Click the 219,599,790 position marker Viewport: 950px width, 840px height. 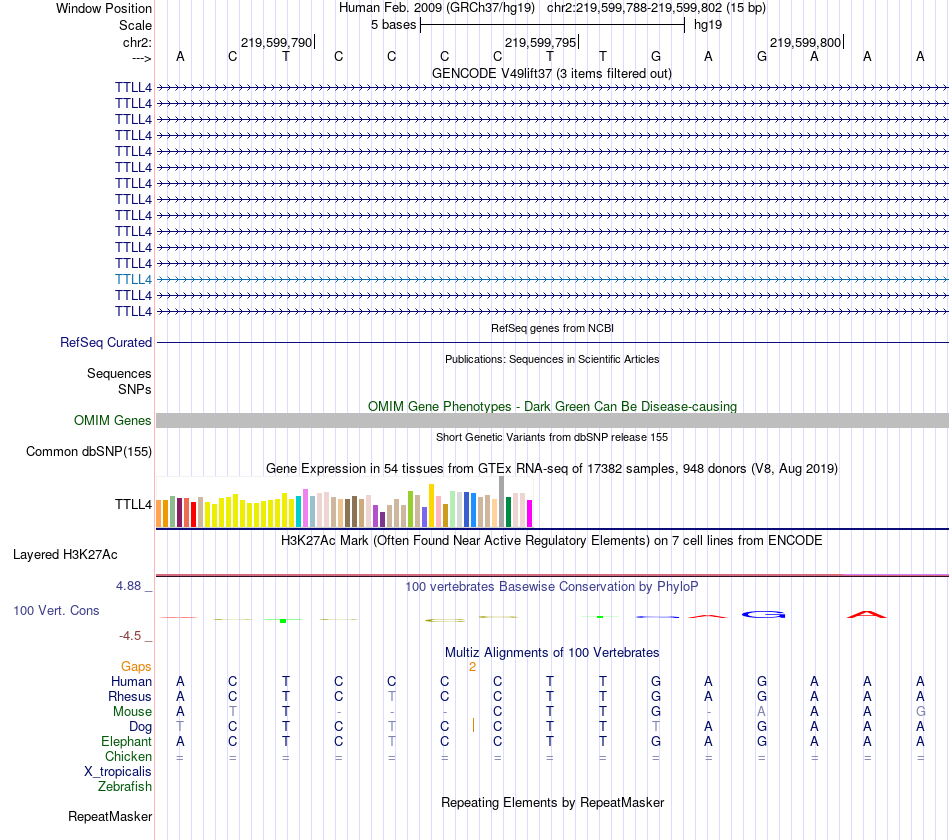click(276, 42)
